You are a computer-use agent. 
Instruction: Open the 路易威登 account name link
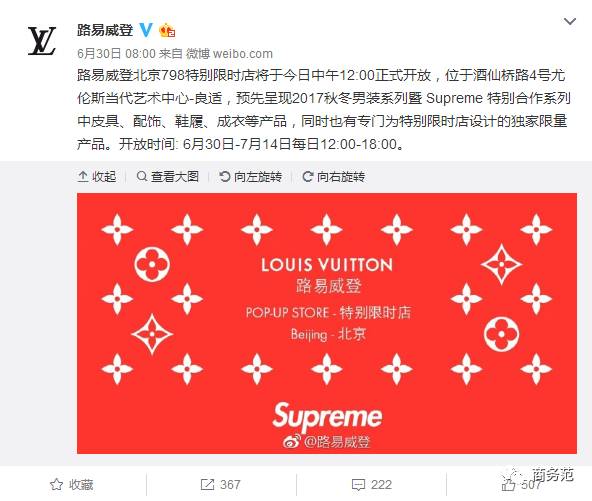105,30
